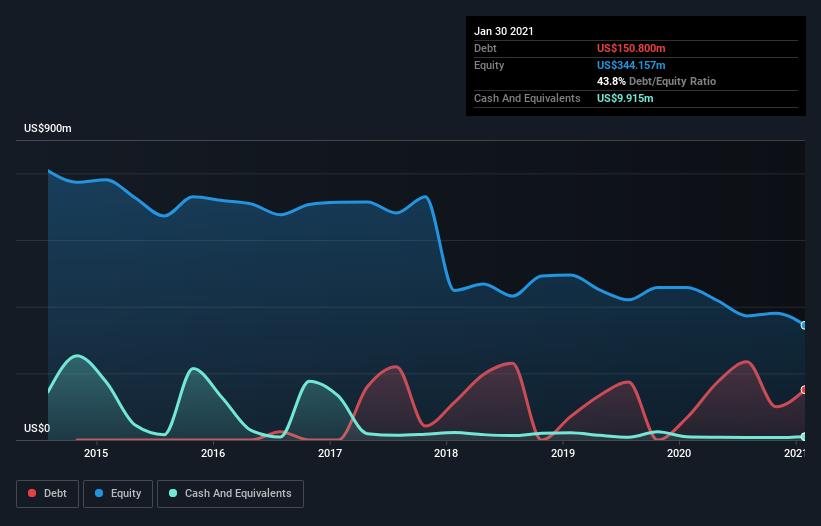Select the 2016 x-axis label
Screen dimensions: 821x526
[213, 453]
